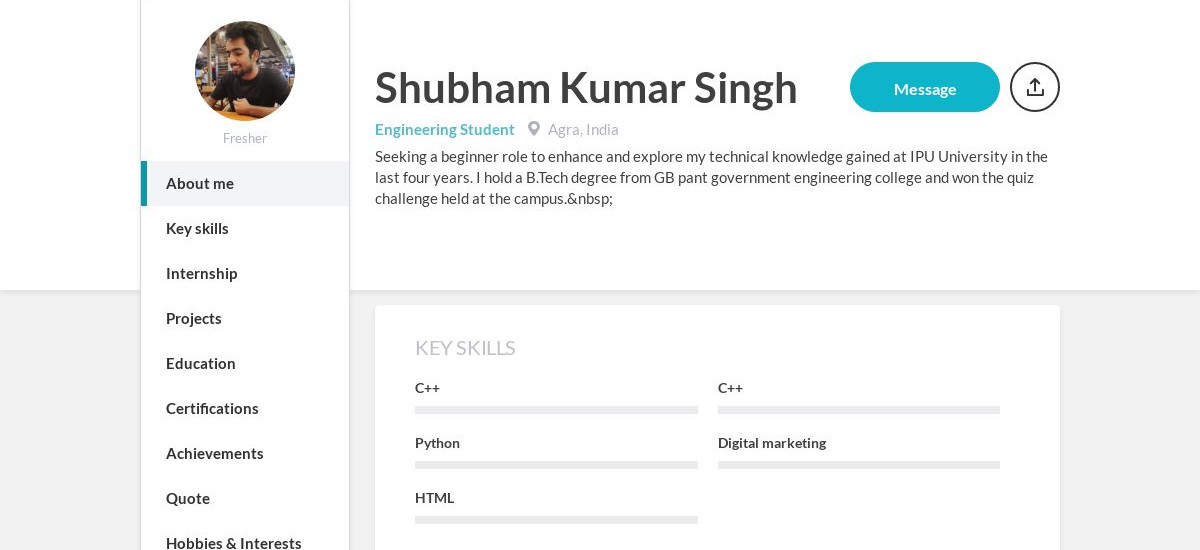Jump to Projects section
This screenshot has width=1200, height=550.
pyautogui.click(x=245, y=318)
